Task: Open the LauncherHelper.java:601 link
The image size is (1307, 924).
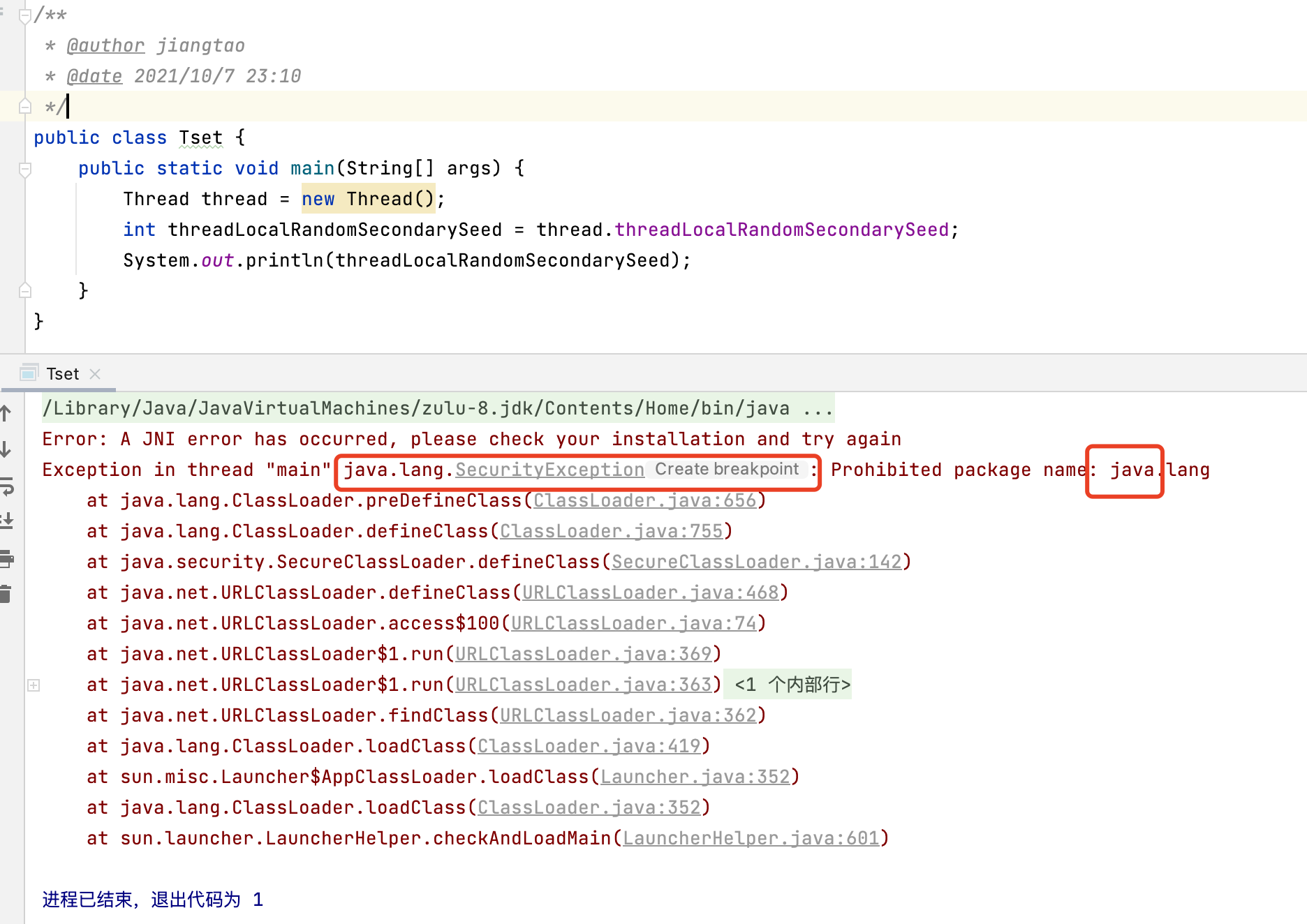Action: coord(751,838)
